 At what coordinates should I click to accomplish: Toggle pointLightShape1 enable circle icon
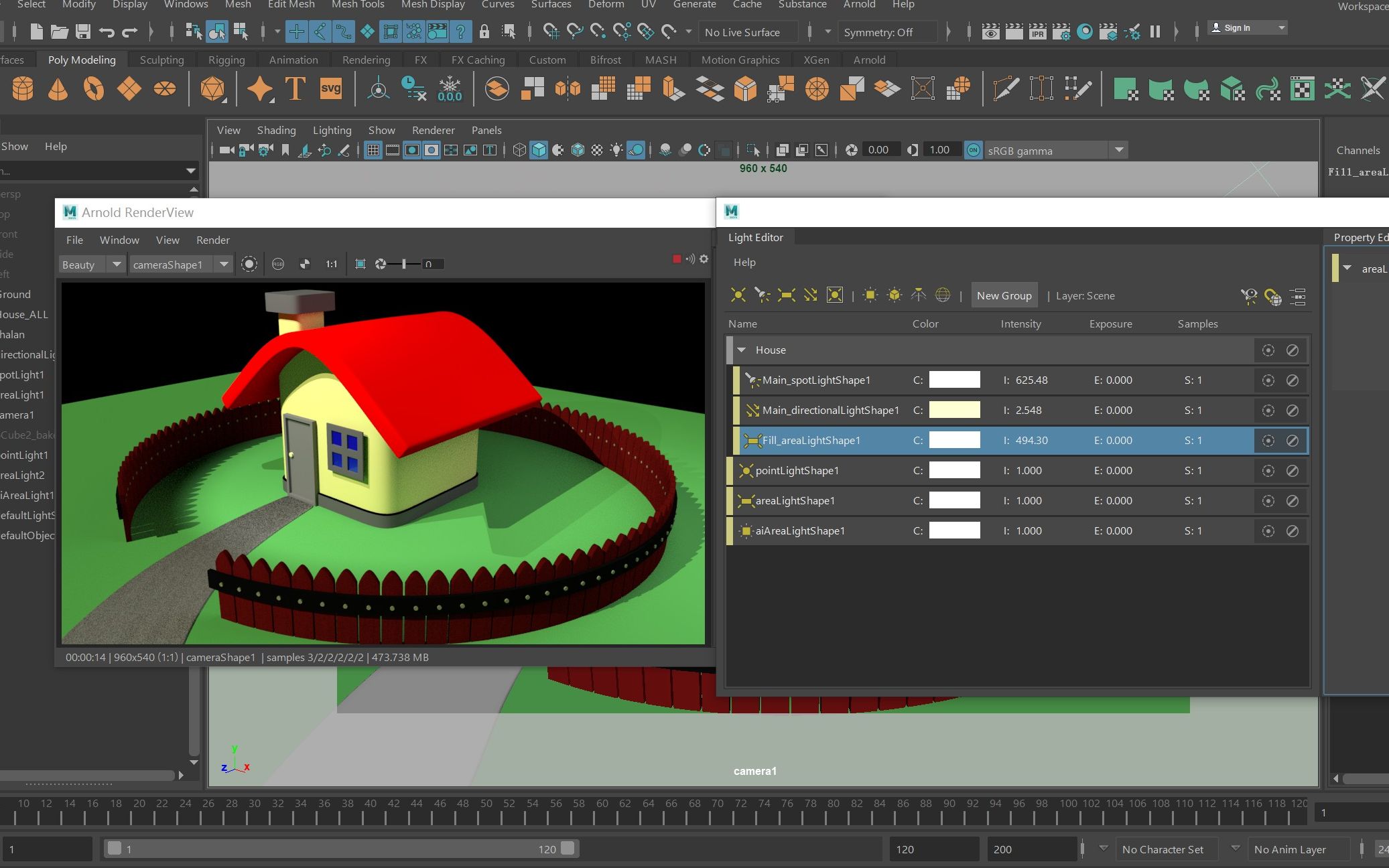(x=1268, y=471)
